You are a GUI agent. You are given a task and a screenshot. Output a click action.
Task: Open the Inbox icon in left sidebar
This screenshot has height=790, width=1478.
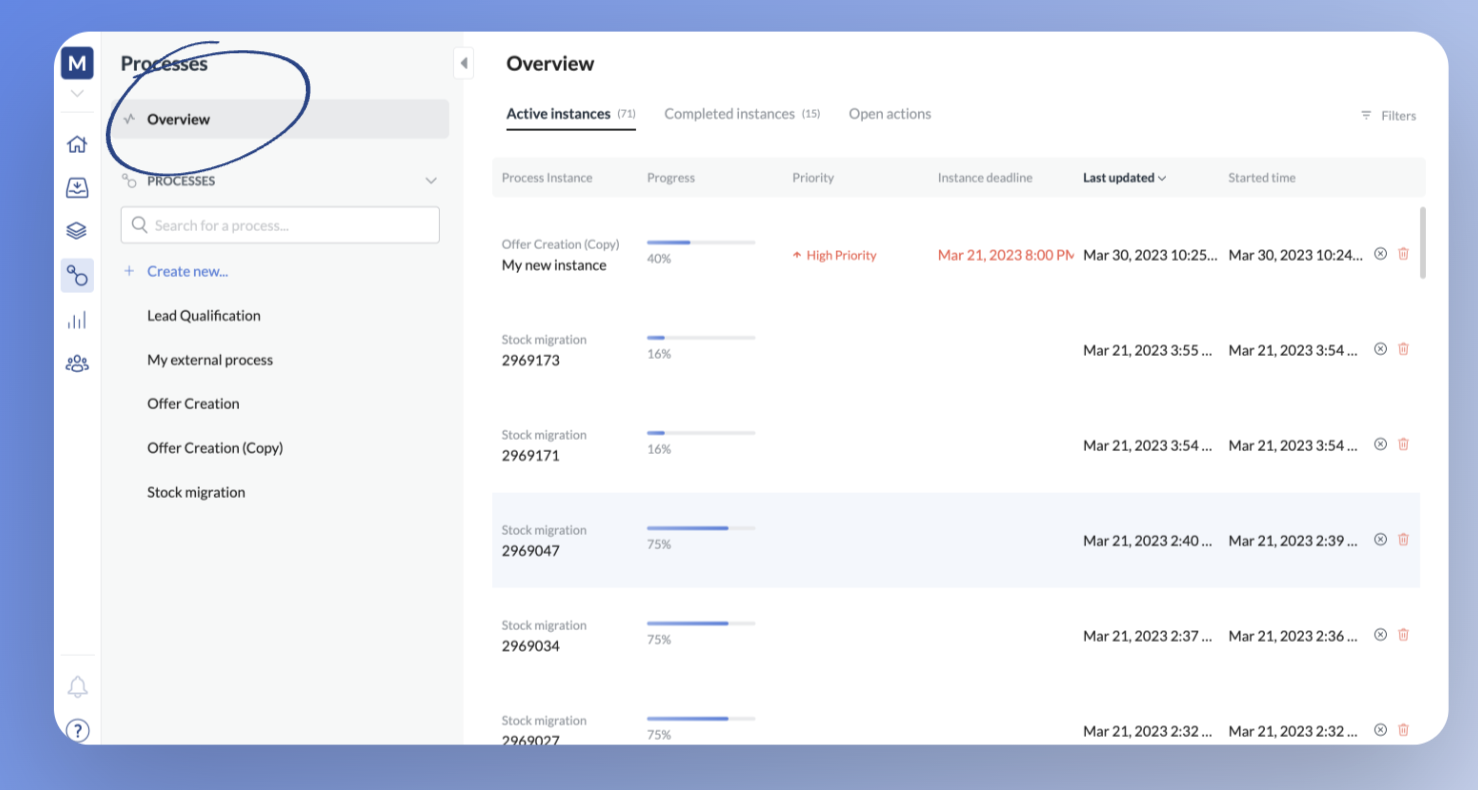click(x=77, y=187)
